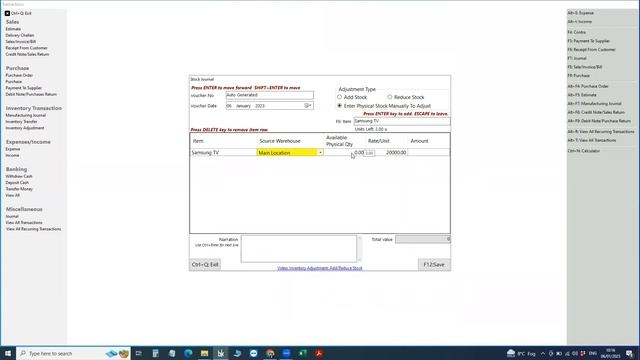Click F6: Receipt From Customer shortcut
The height and width of the screenshot is (360, 640).
coord(591,49)
